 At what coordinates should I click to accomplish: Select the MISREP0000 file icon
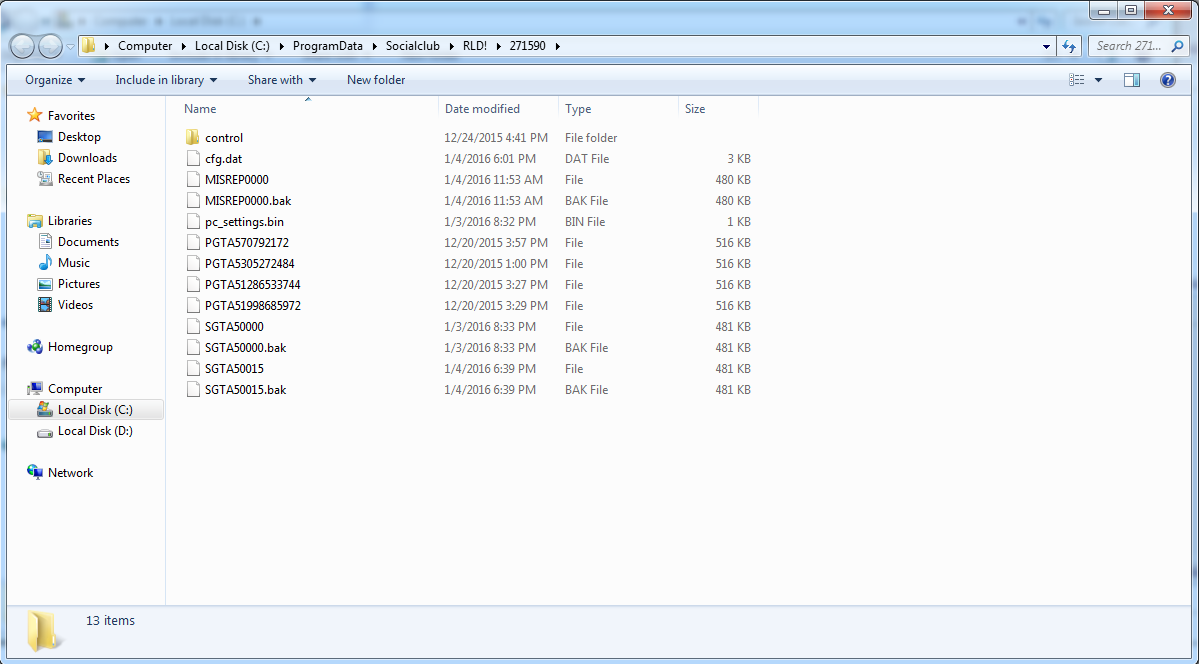(193, 180)
